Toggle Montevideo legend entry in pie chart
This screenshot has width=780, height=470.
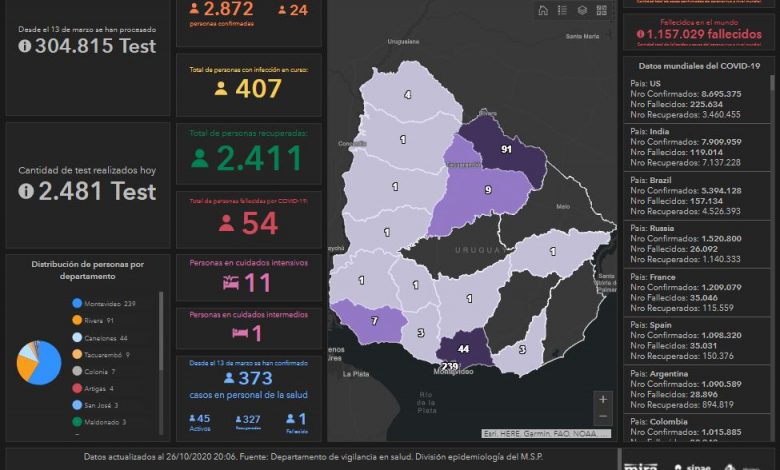pyautogui.click(x=110, y=303)
